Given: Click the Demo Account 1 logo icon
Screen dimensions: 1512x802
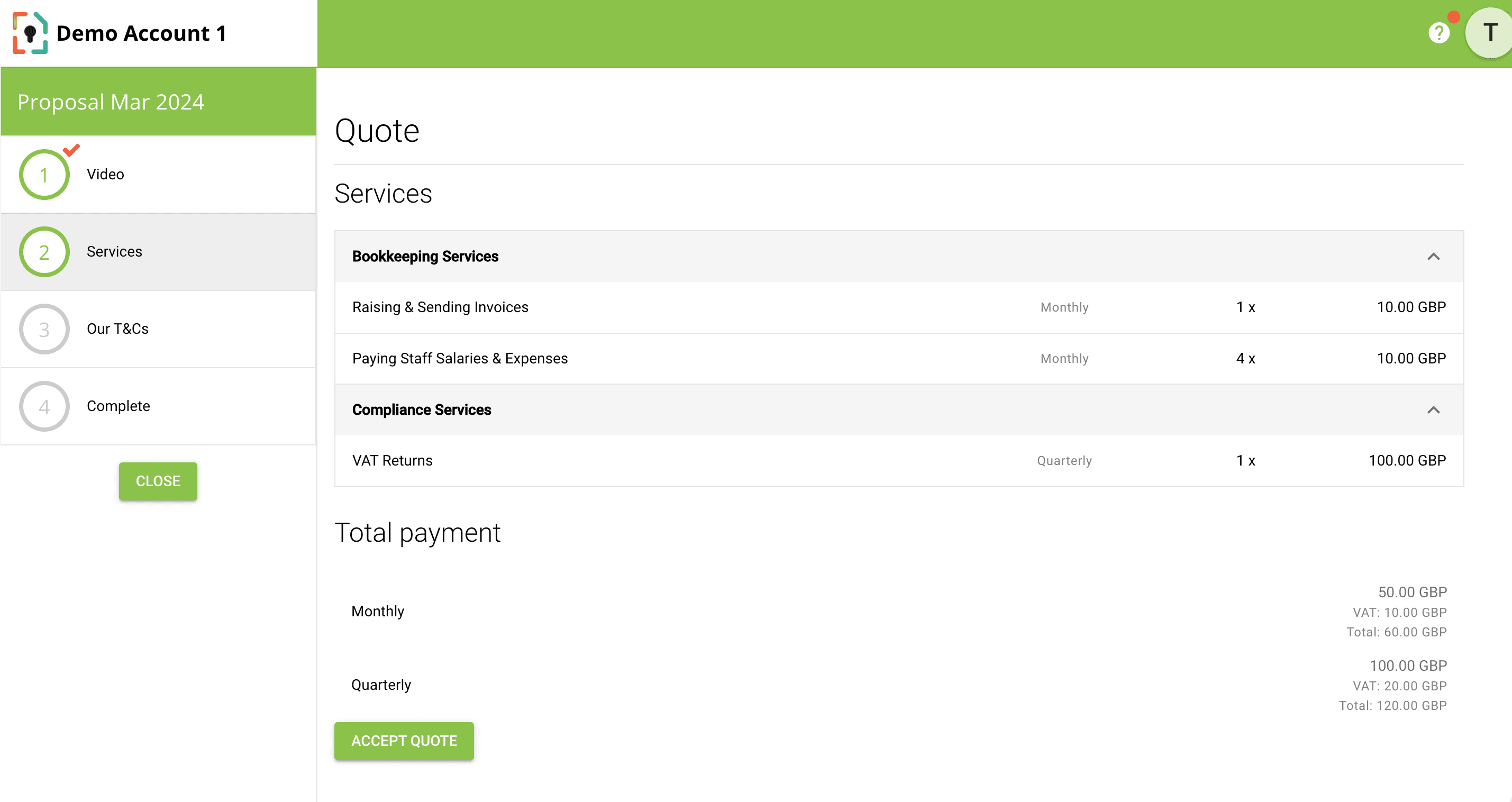Looking at the screenshot, I should (x=31, y=31).
